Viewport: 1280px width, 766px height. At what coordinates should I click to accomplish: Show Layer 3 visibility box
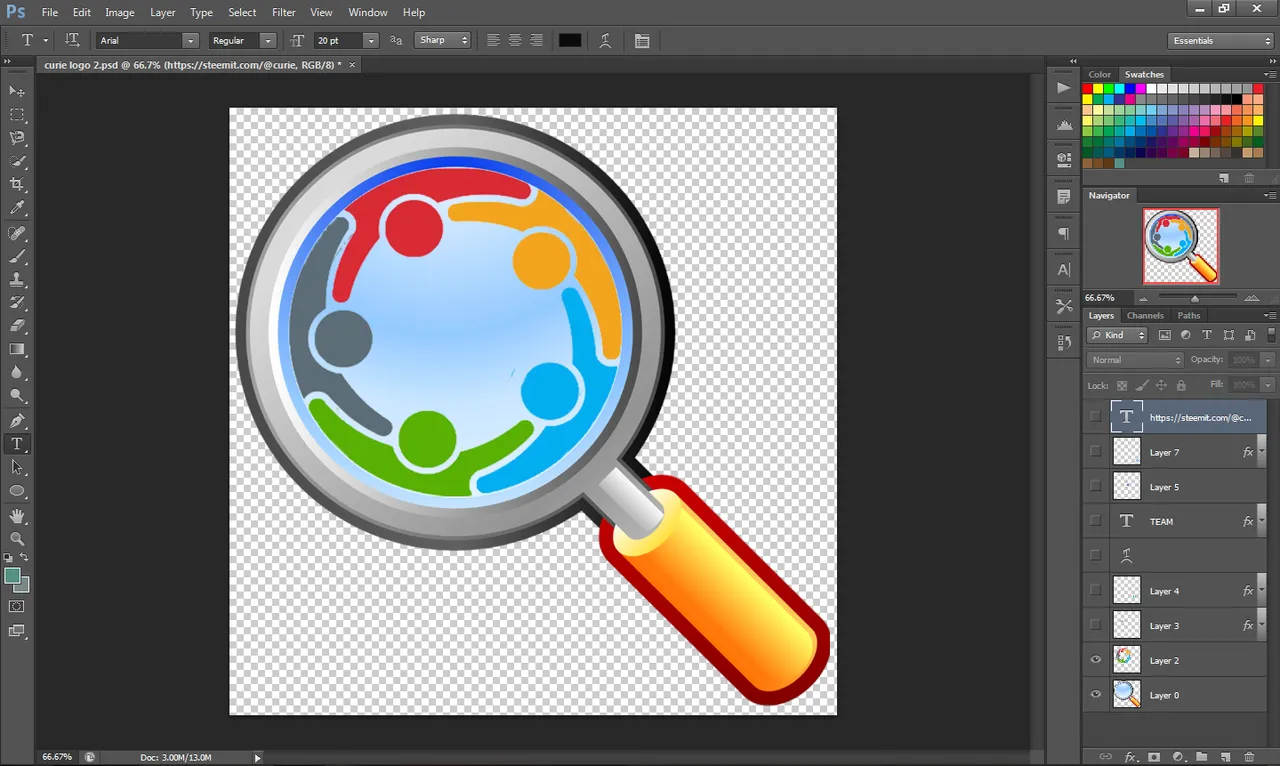tap(1095, 625)
